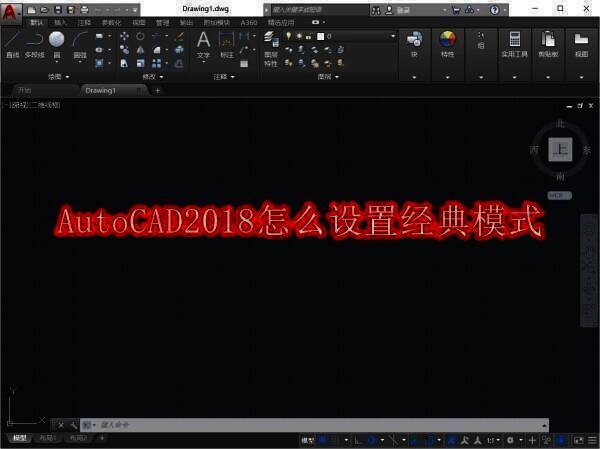Viewport: 600px width, 449px height.
Task: Switch to the Insert (插入) ribbon tab
Action: coord(60,23)
